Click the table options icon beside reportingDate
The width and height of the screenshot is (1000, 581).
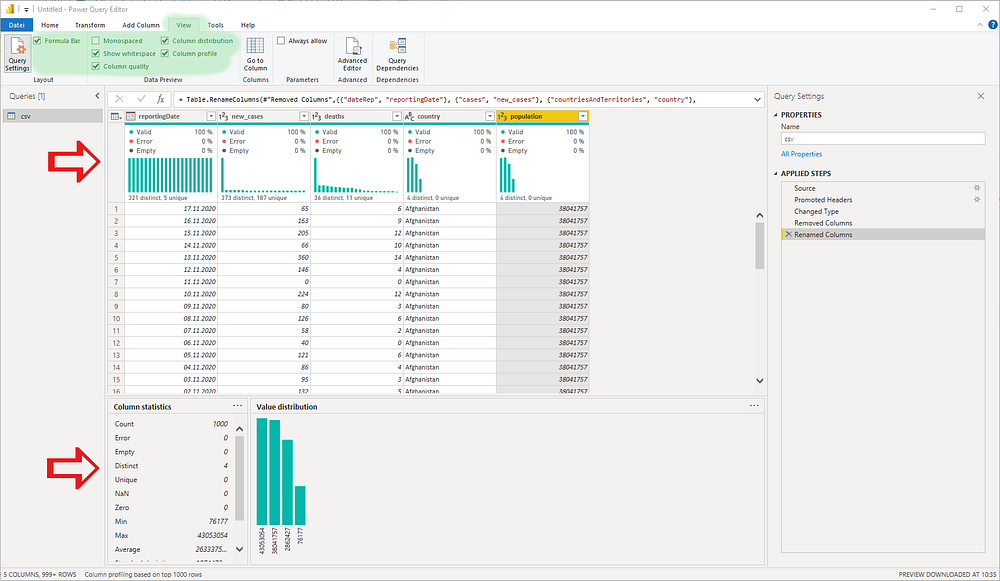point(115,116)
